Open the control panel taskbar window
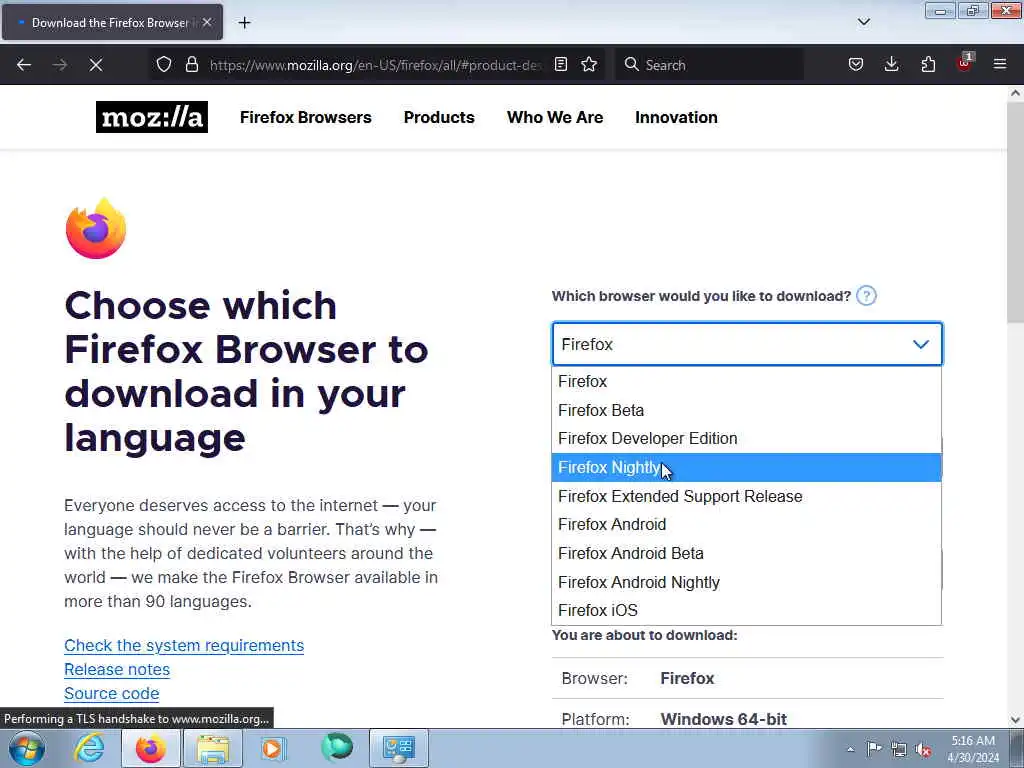Viewport: 1024px width, 768px height. 399,748
